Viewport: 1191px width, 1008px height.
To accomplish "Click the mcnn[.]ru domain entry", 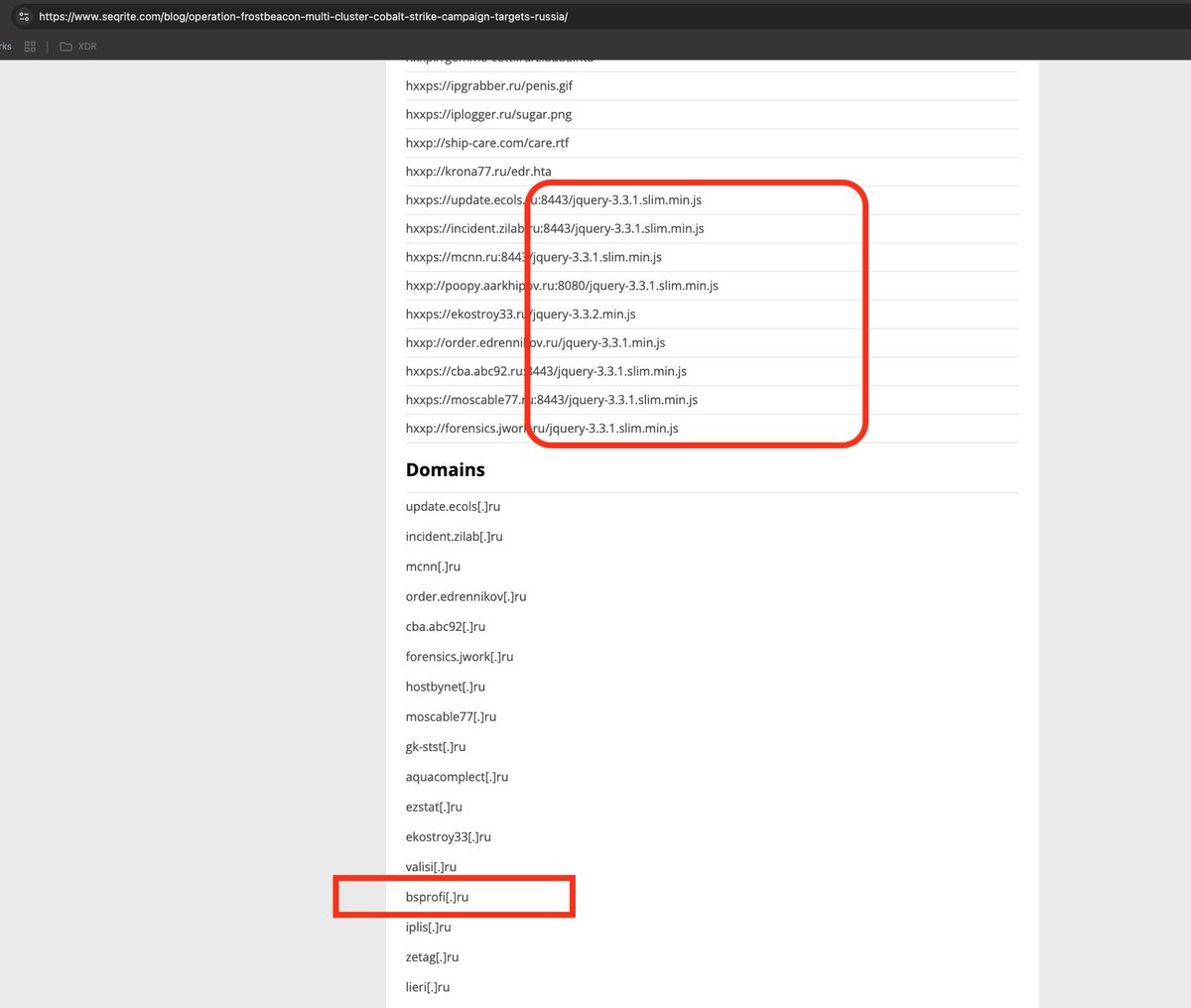I will (x=433, y=567).
